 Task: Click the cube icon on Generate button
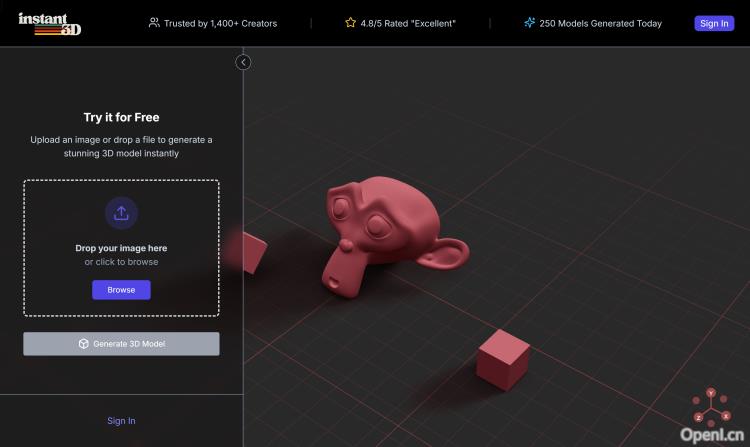tap(84, 344)
